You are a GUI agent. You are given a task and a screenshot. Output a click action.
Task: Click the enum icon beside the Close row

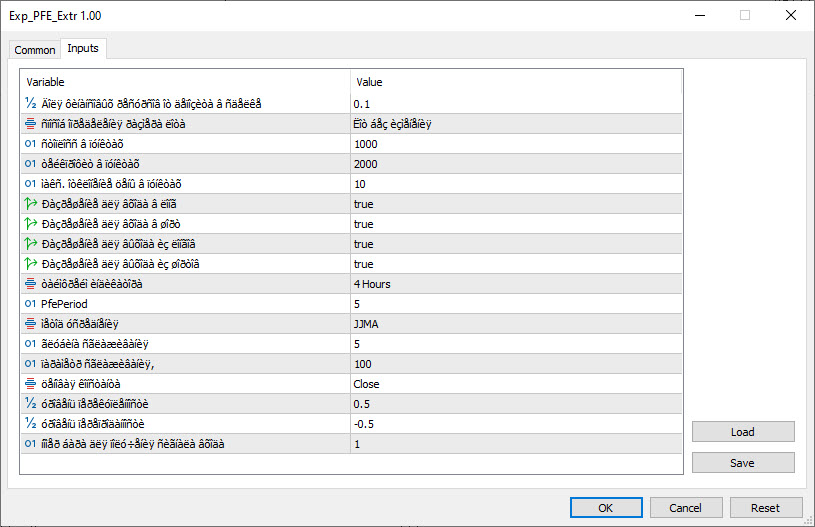(x=31, y=384)
